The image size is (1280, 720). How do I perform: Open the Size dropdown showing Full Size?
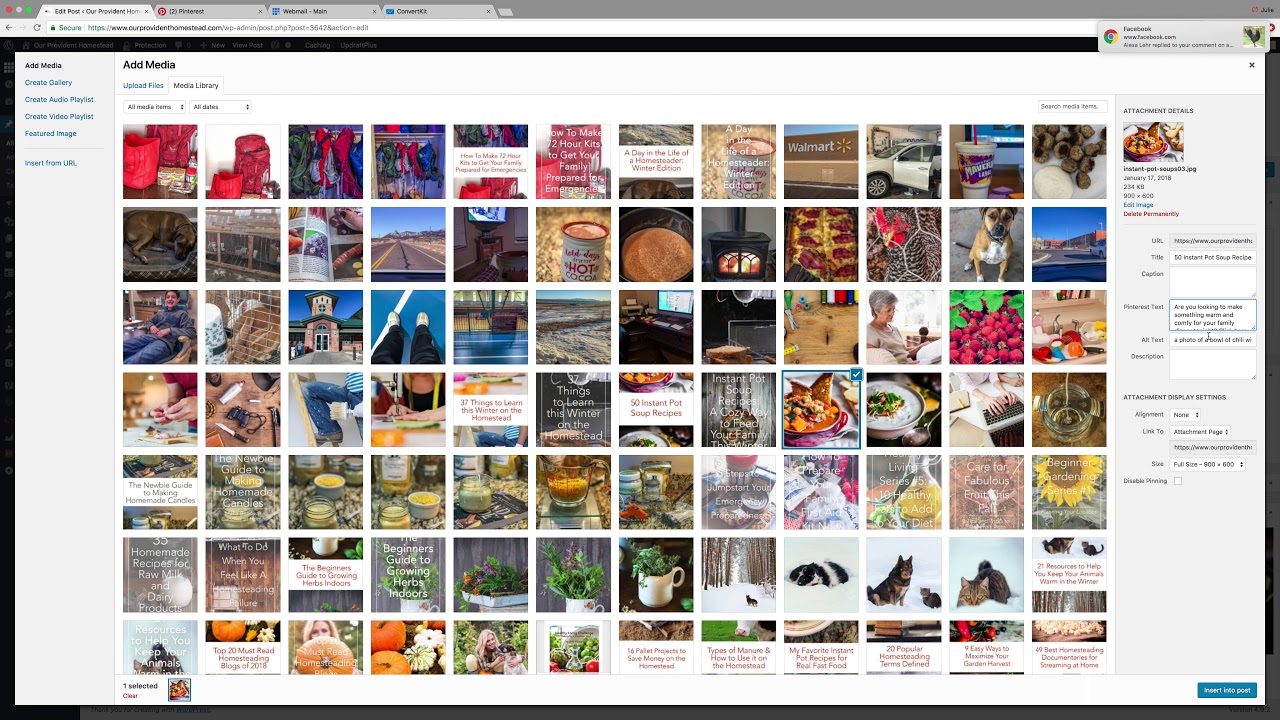click(1208, 464)
